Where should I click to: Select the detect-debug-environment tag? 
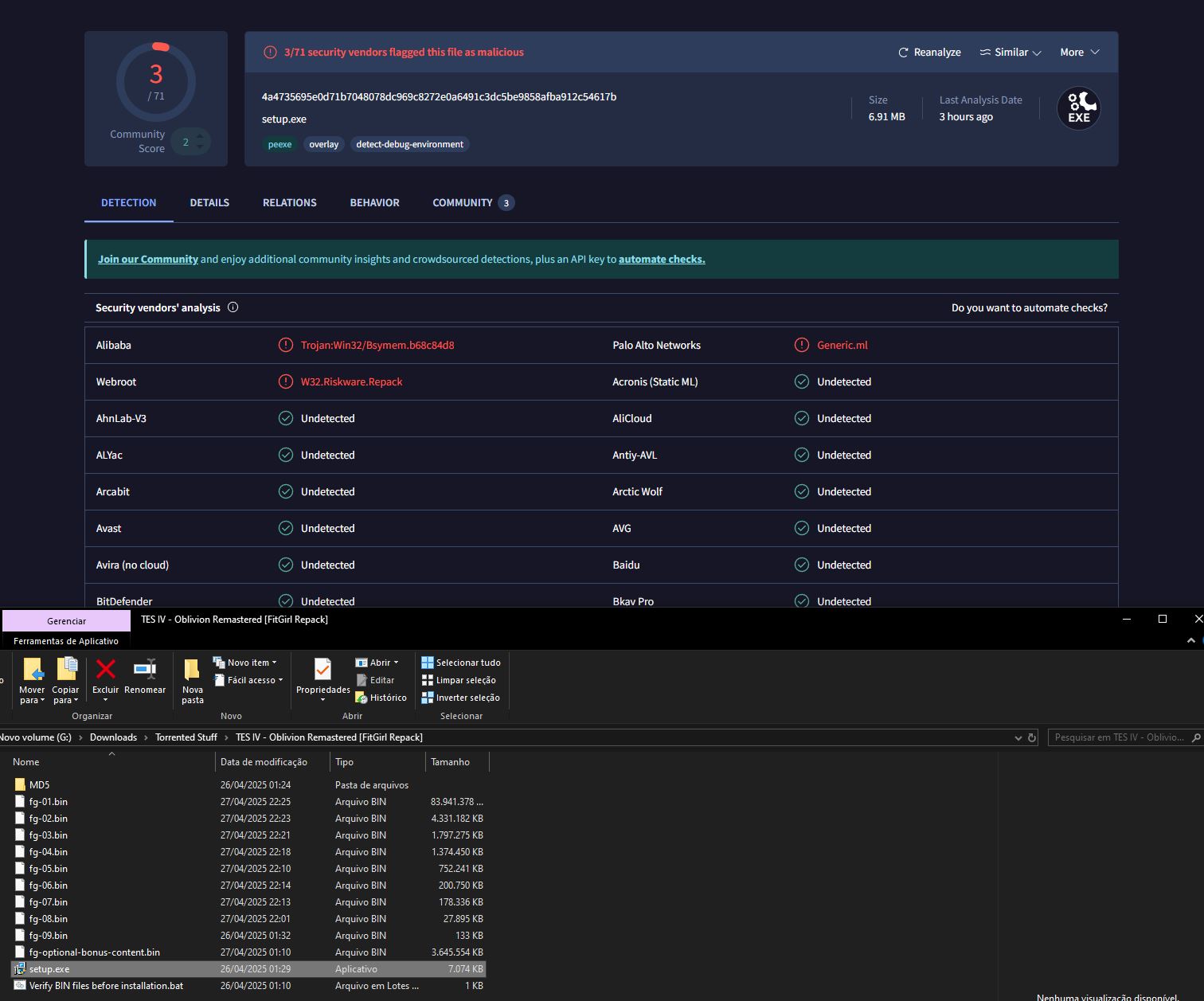pyautogui.click(x=409, y=144)
